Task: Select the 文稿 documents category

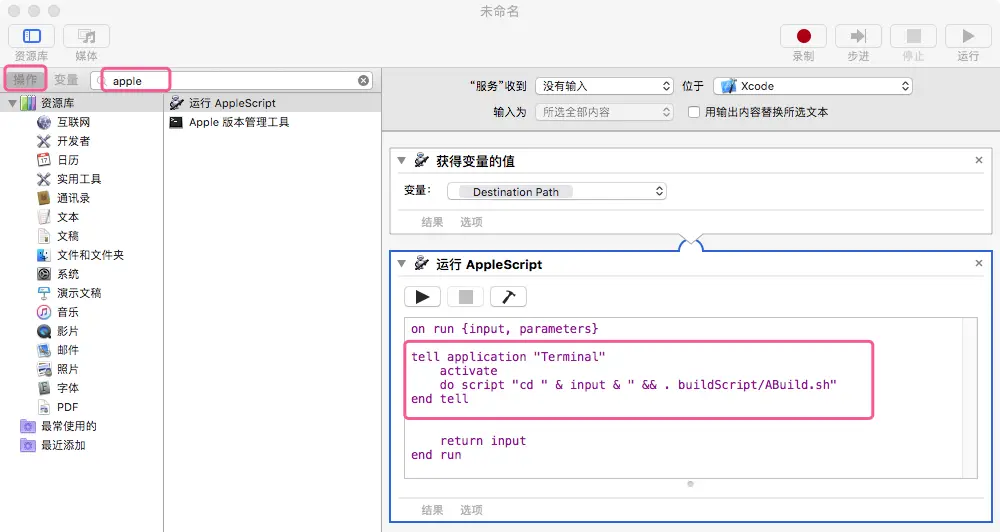Action: (58, 236)
